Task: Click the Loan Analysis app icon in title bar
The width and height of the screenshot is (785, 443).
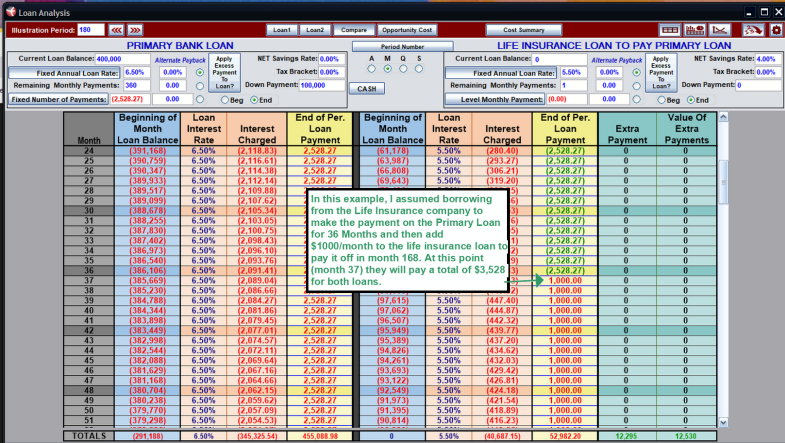Action: pyautogui.click(x=10, y=12)
